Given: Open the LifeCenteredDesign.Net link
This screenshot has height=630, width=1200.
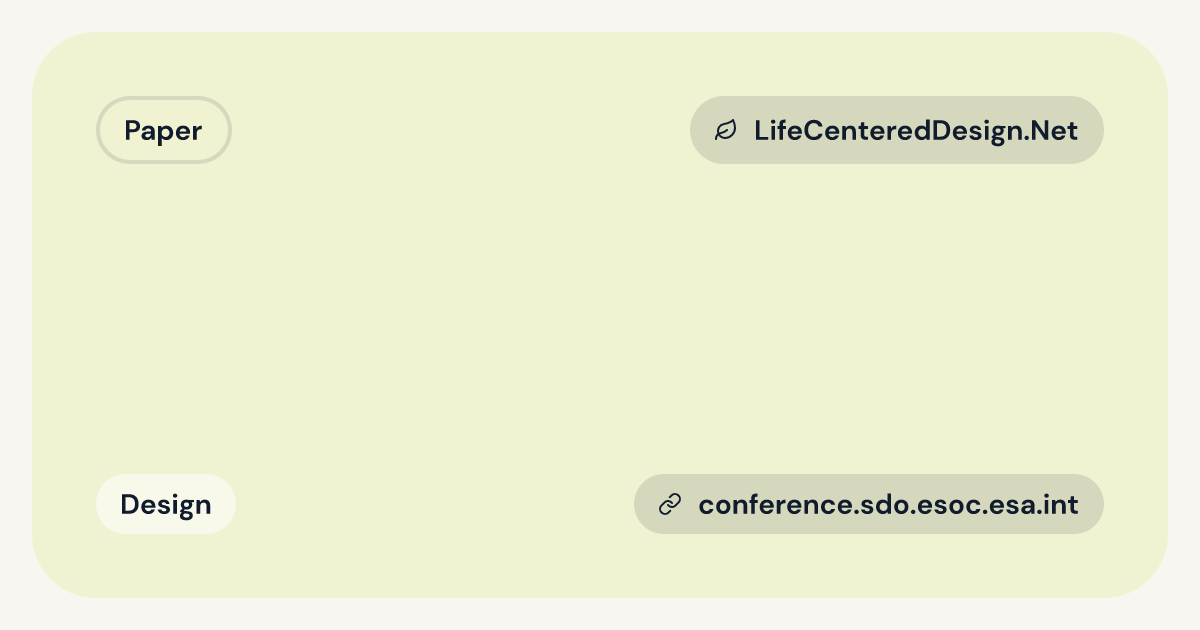Looking at the screenshot, I should (x=897, y=130).
